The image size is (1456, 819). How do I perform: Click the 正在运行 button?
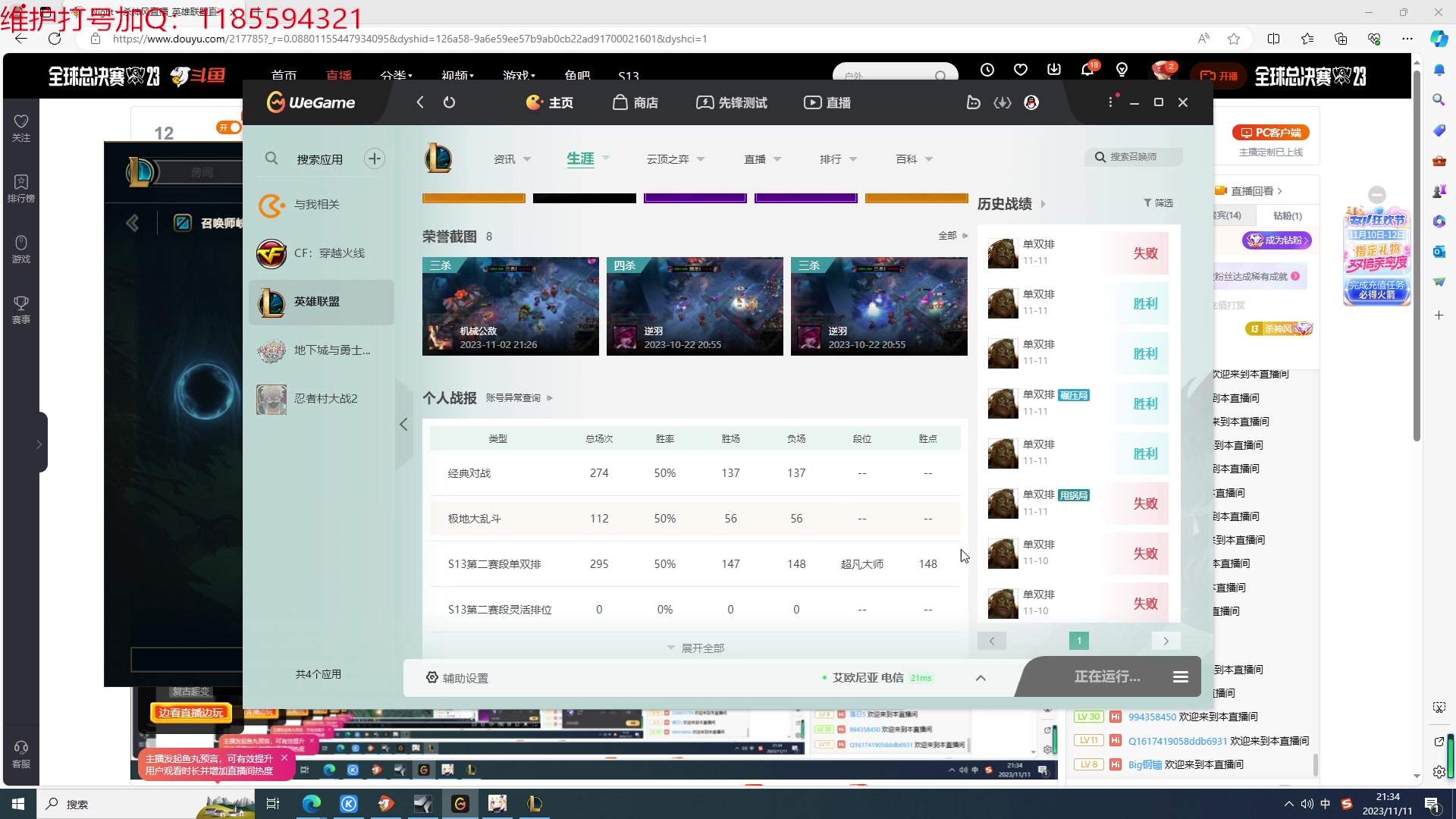pos(1106,676)
